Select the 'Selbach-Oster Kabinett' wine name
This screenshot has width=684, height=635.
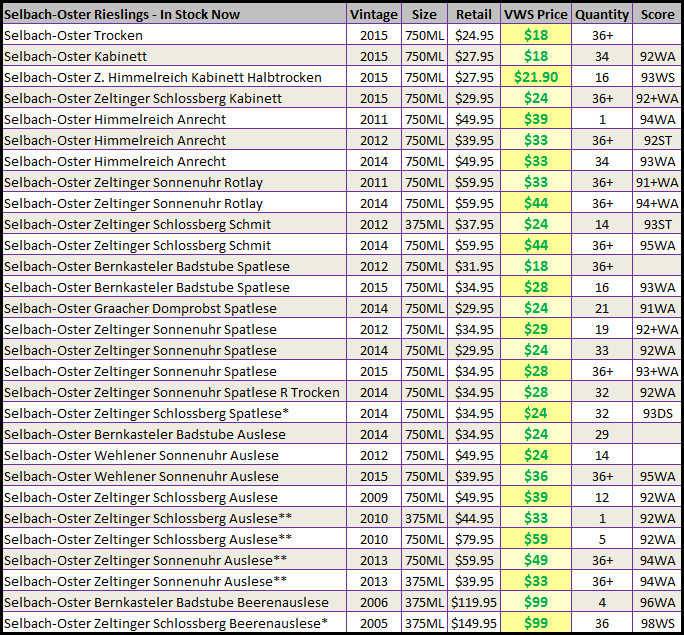tap(75, 56)
